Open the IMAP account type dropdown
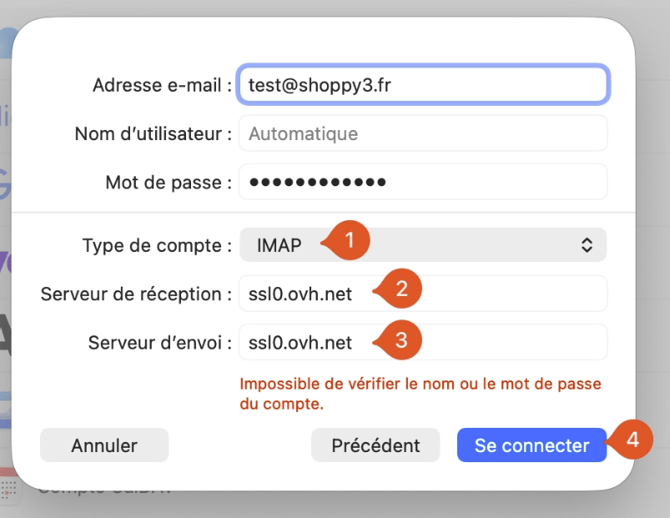The width and height of the screenshot is (670, 518). tap(423, 245)
